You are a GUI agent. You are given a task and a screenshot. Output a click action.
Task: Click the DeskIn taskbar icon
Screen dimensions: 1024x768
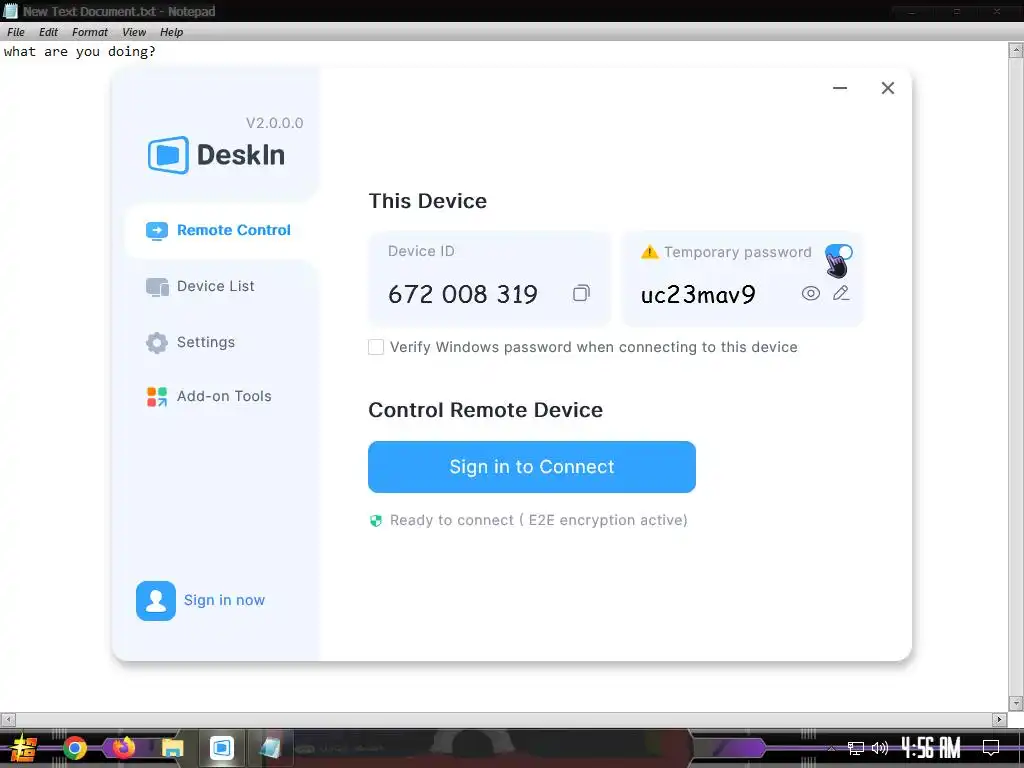click(221, 747)
